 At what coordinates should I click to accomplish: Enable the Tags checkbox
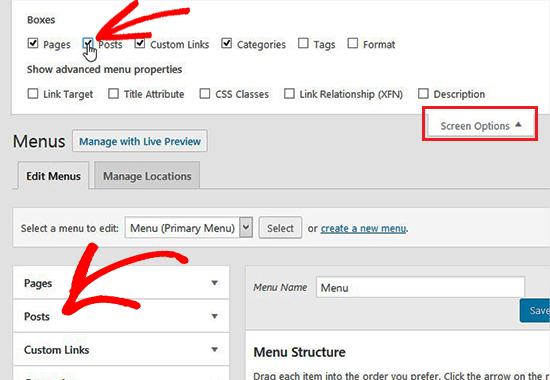tap(303, 43)
